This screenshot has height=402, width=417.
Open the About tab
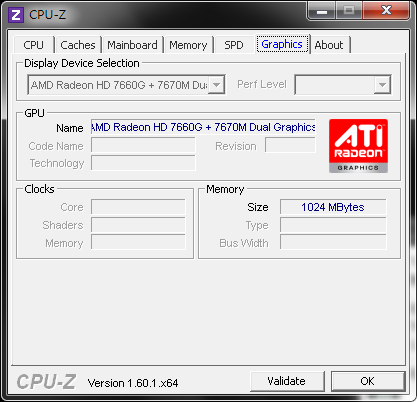coord(329,45)
